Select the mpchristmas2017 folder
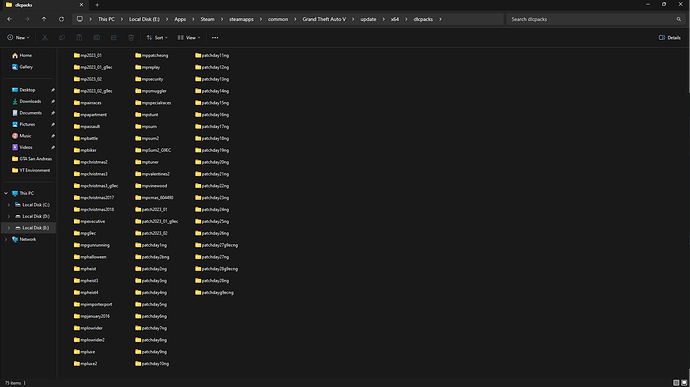Image resolution: width=690 pixels, height=387 pixels. click(94, 198)
